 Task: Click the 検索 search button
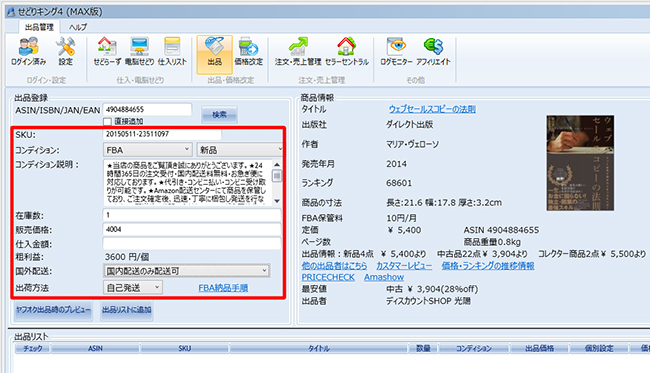click(219, 114)
